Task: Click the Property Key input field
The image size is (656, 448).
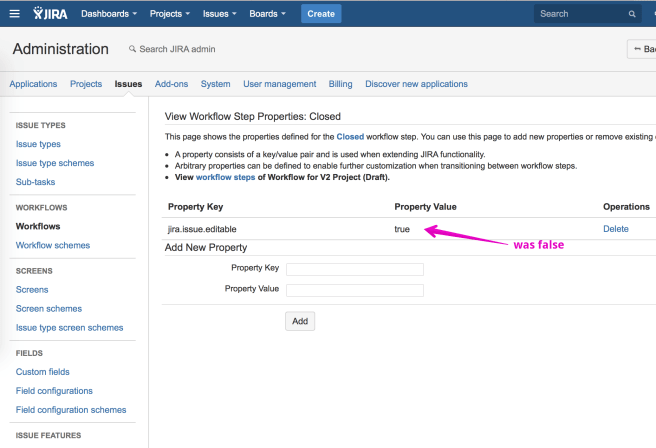Action: pos(355,269)
